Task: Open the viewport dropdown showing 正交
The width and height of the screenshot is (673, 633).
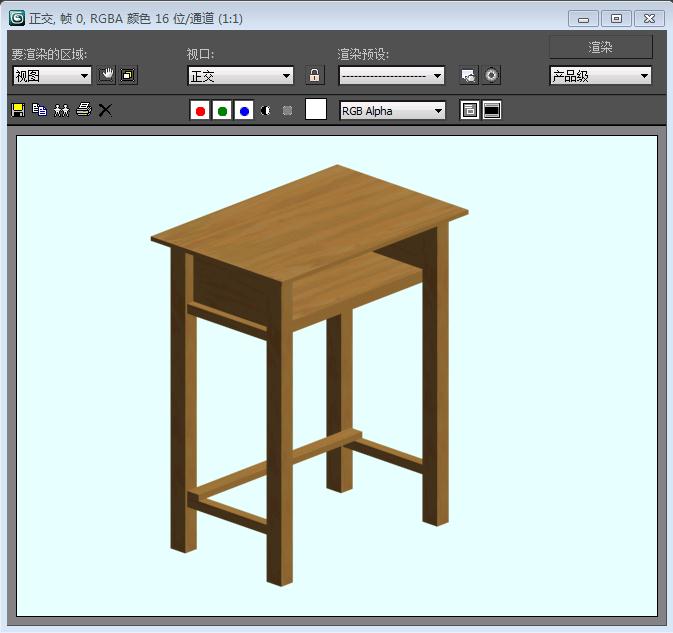Action: (x=241, y=76)
